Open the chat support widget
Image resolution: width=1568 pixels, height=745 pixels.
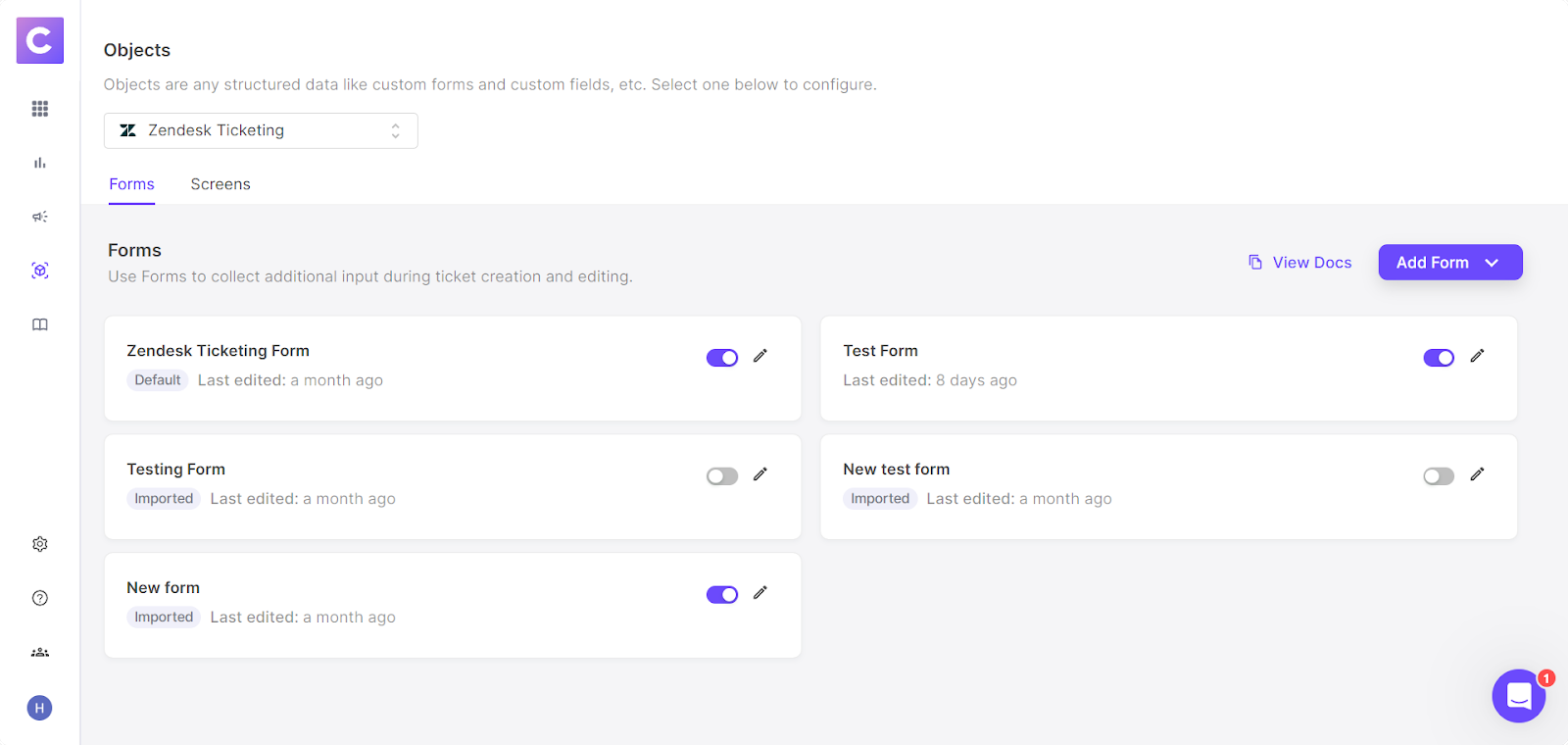1518,696
